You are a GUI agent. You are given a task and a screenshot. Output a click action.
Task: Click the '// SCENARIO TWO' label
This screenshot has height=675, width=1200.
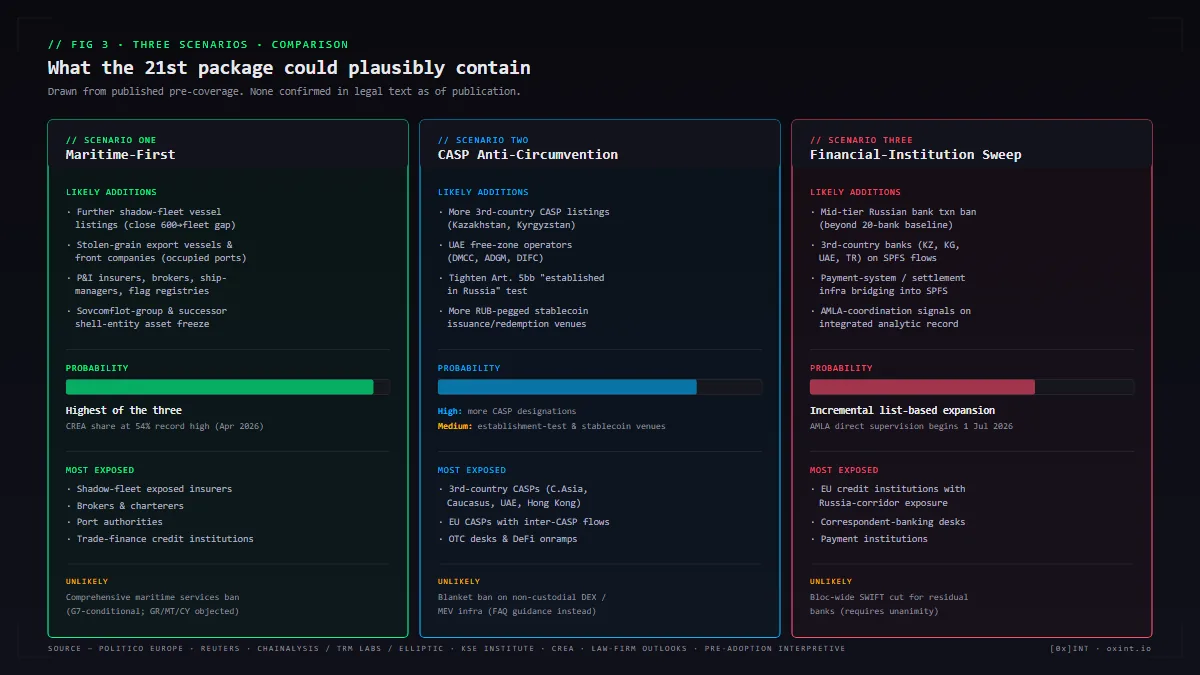pyautogui.click(x=483, y=140)
